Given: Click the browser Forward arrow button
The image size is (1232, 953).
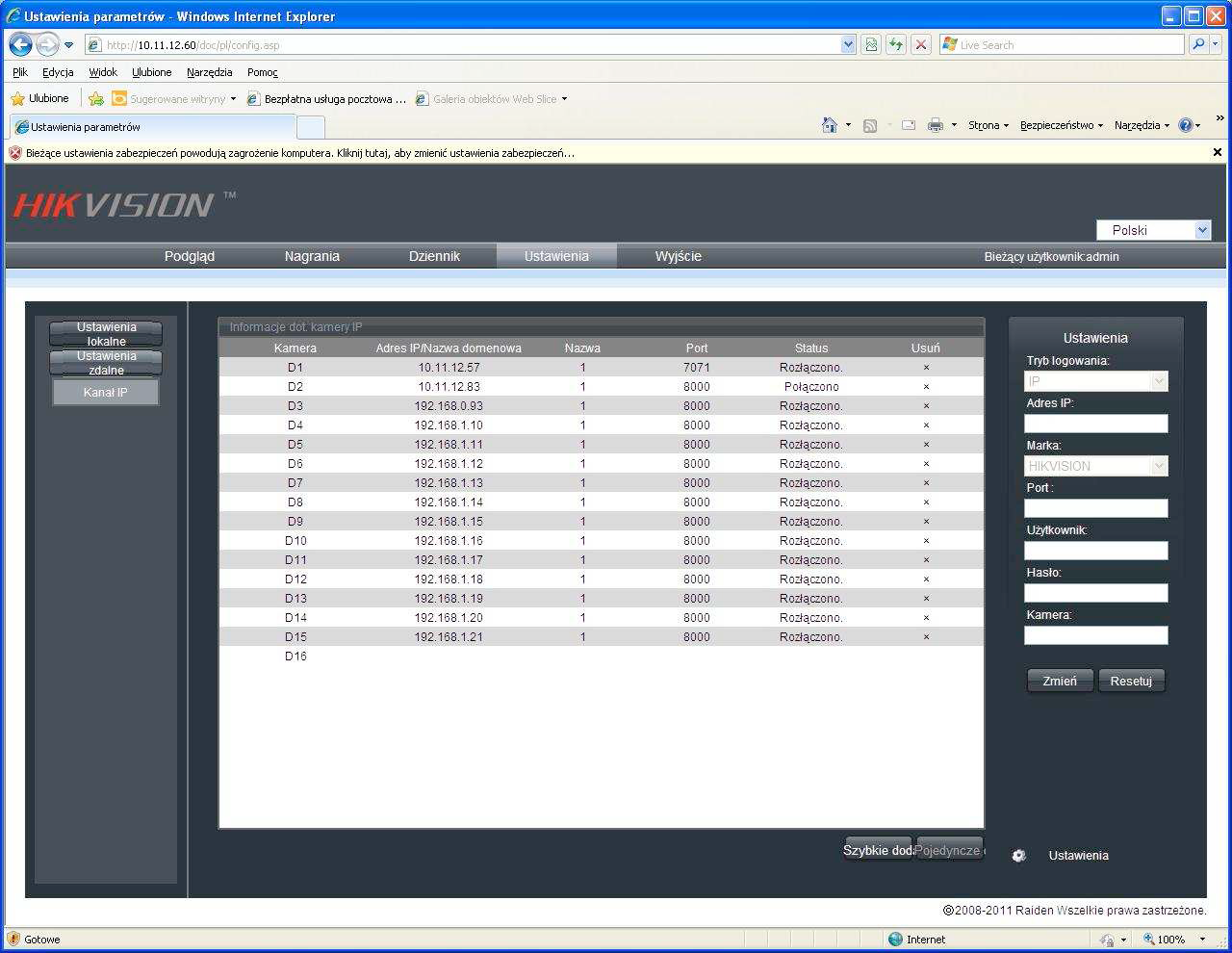Looking at the screenshot, I should coord(47,44).
